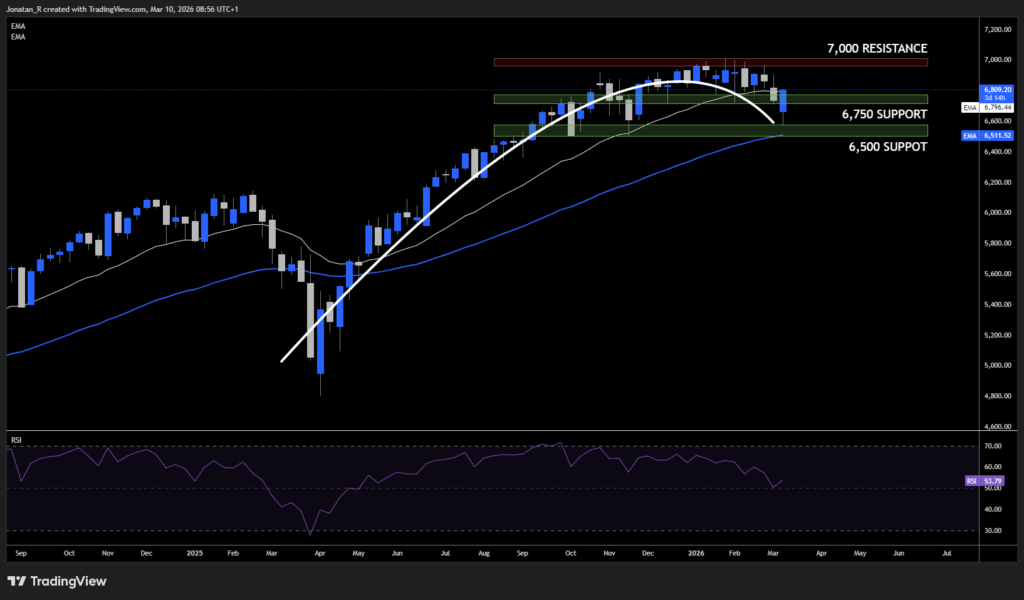
Task: Click the 2026 label on the time axis
Action: pyautogui.click(x=697, y=552)
